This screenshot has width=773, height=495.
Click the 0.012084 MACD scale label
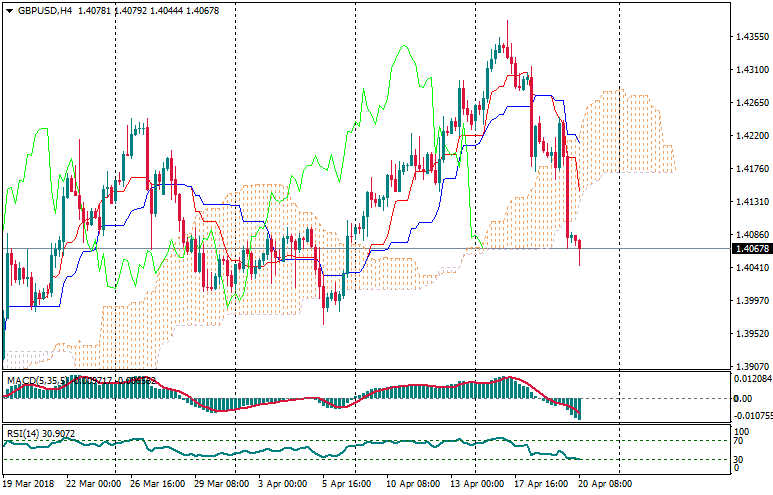pos(752,379)
